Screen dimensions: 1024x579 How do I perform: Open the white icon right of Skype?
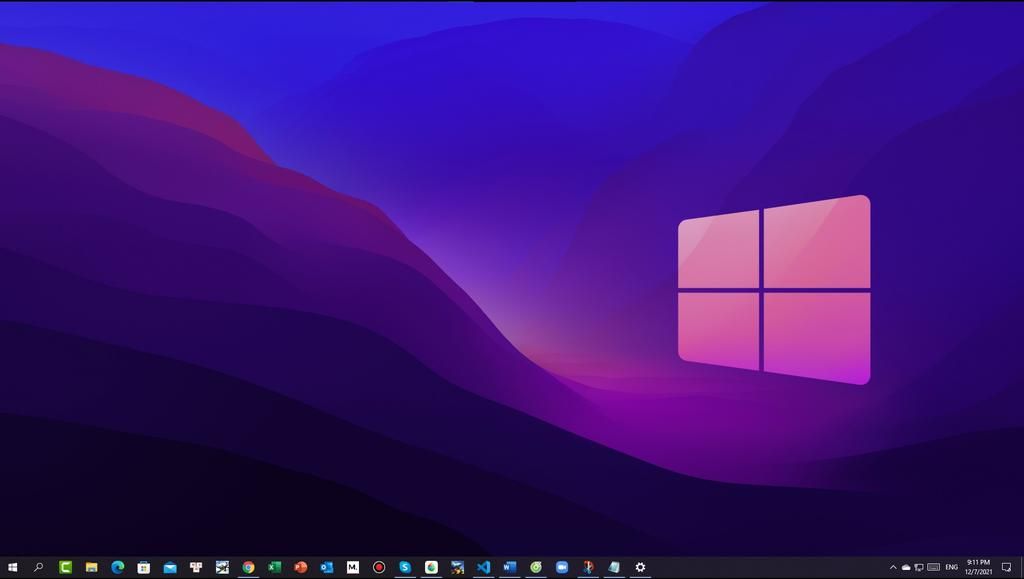(x=431, y=567)
